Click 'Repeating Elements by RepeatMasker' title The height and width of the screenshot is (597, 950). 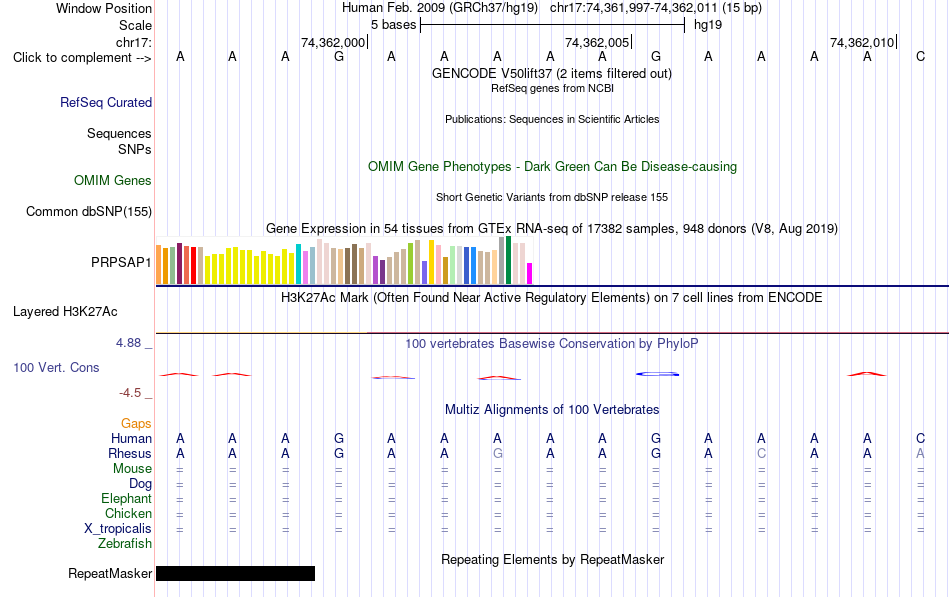point(553,559)
